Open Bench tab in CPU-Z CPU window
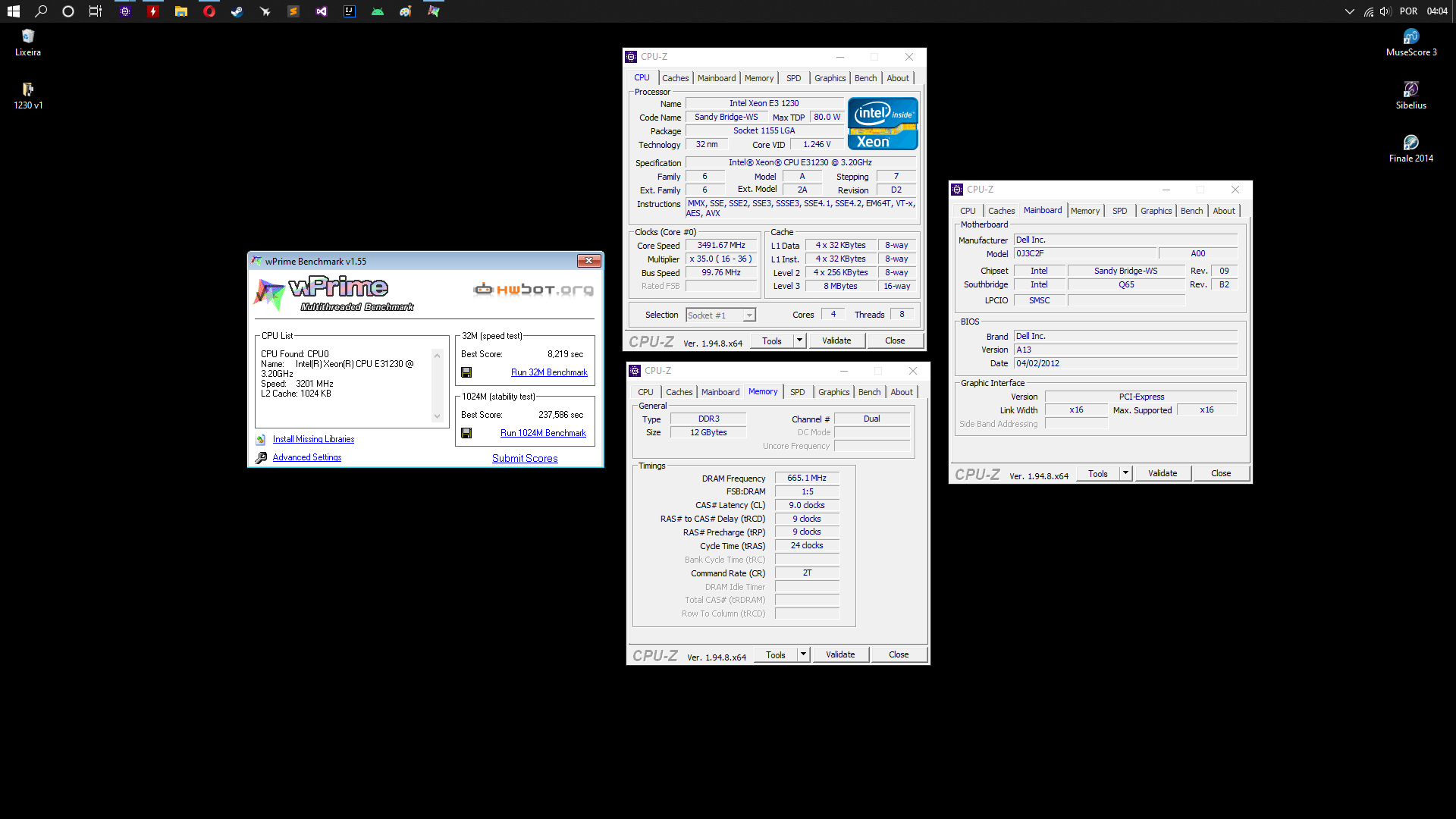 tap(865, 78)
